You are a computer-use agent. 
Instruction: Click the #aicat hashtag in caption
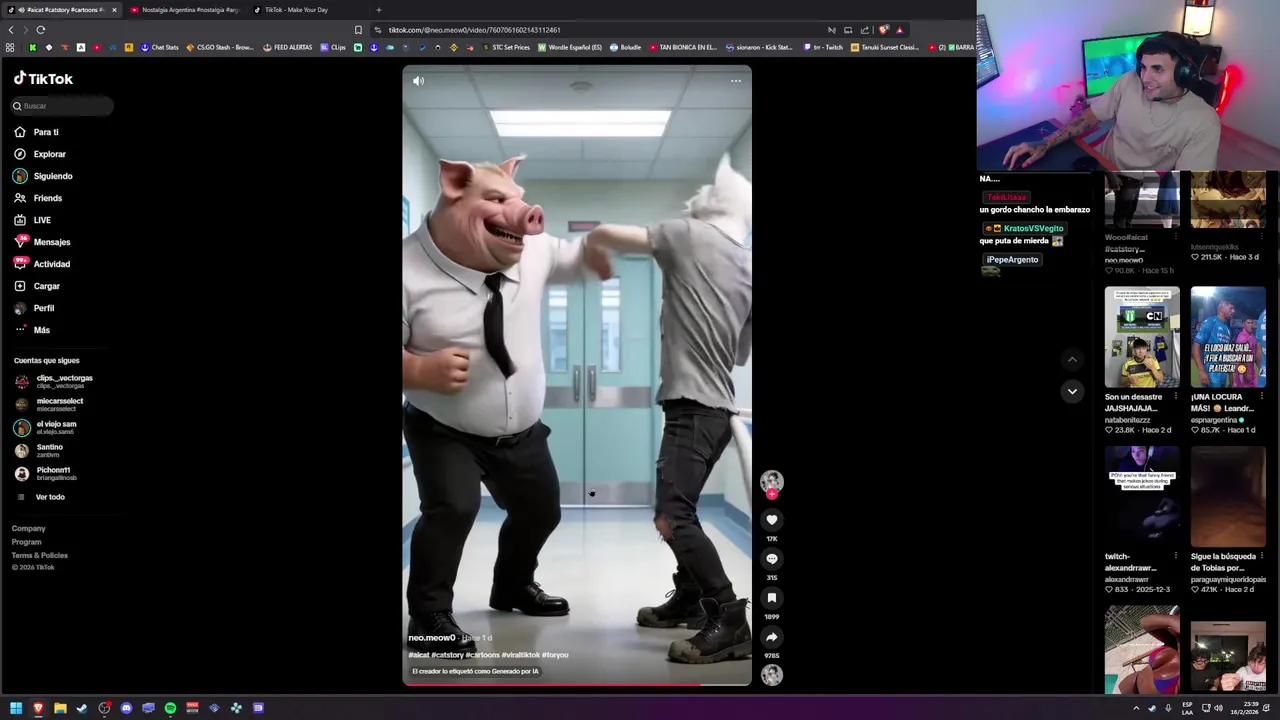pos(419,655)
